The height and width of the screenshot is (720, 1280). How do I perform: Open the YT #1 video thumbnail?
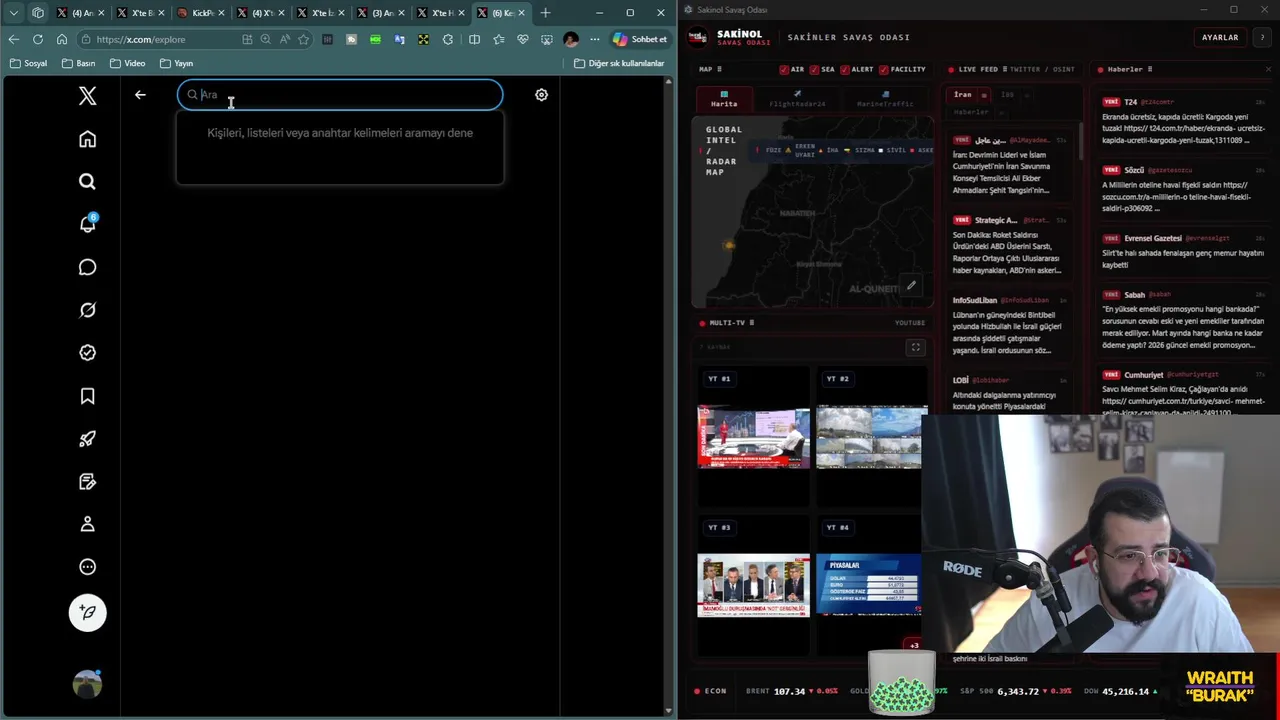tap(754, 437)
